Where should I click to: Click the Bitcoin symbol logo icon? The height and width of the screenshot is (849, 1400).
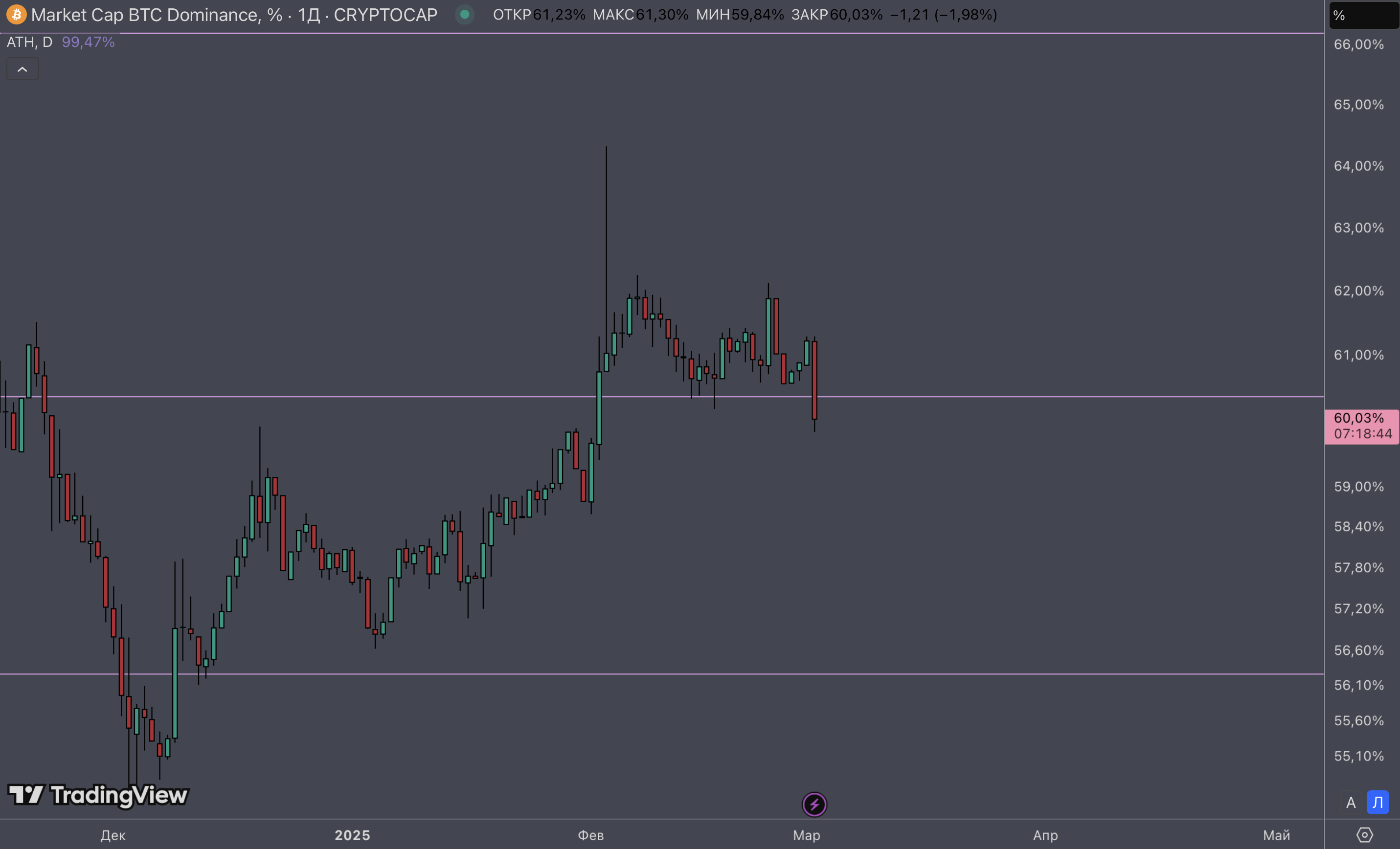pos(16,14)
